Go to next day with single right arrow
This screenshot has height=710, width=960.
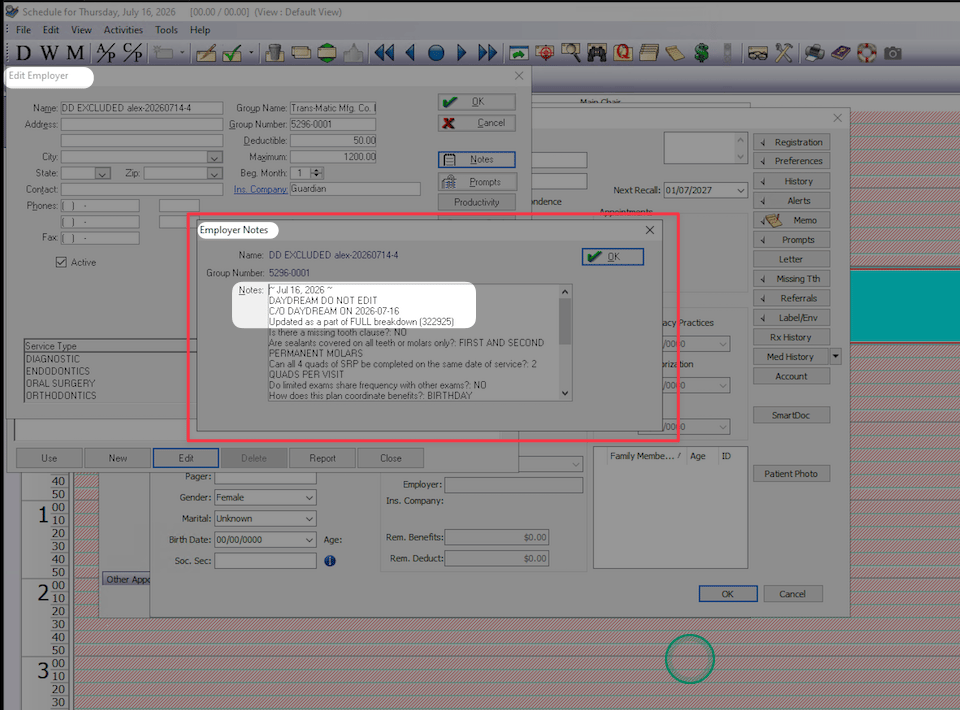(x=462, y=53)
